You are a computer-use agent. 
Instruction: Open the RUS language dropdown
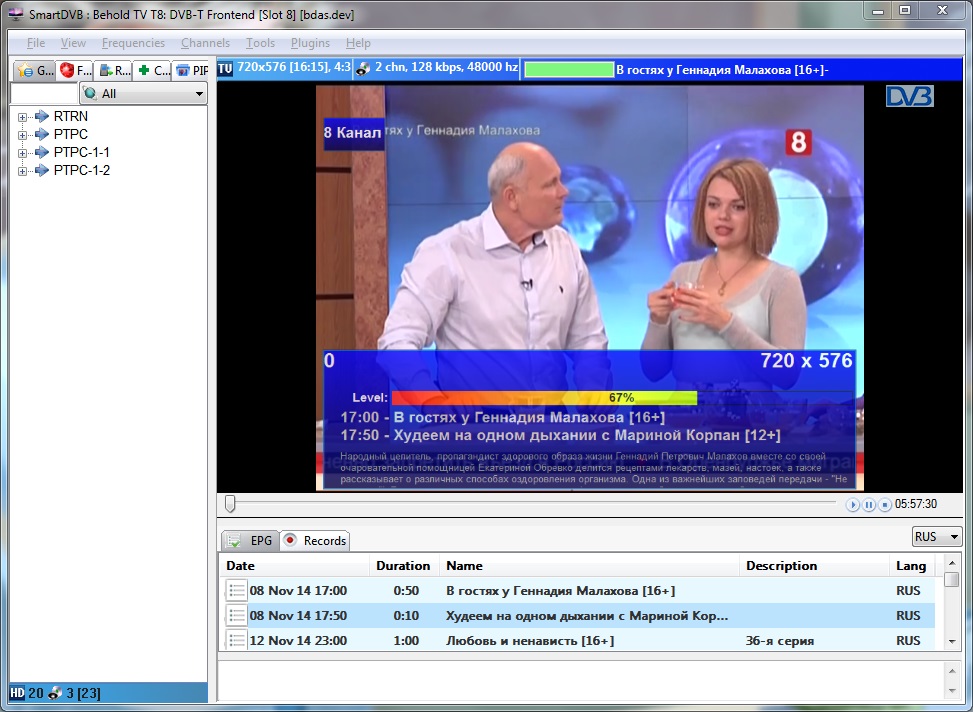tap(937, 537)
